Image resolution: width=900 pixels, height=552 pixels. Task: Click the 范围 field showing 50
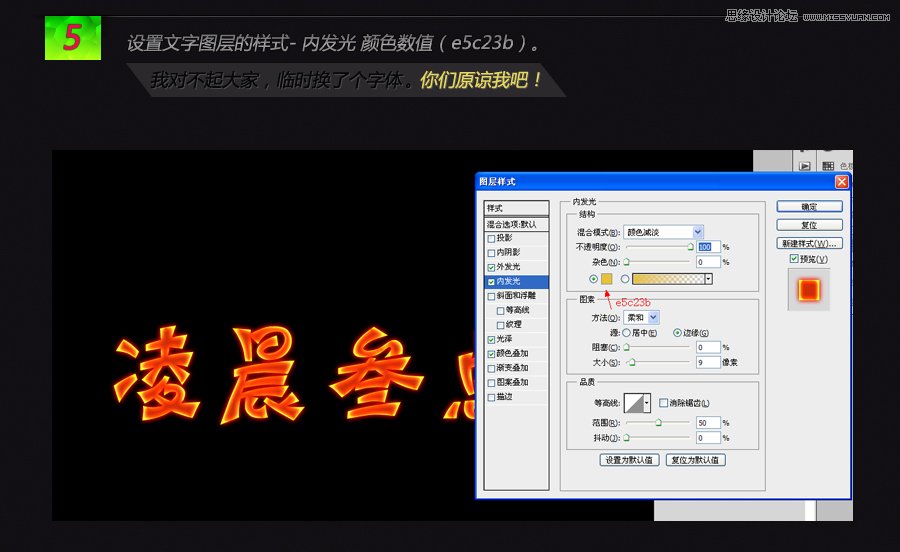pyautogui.click(x=708, y=422)
